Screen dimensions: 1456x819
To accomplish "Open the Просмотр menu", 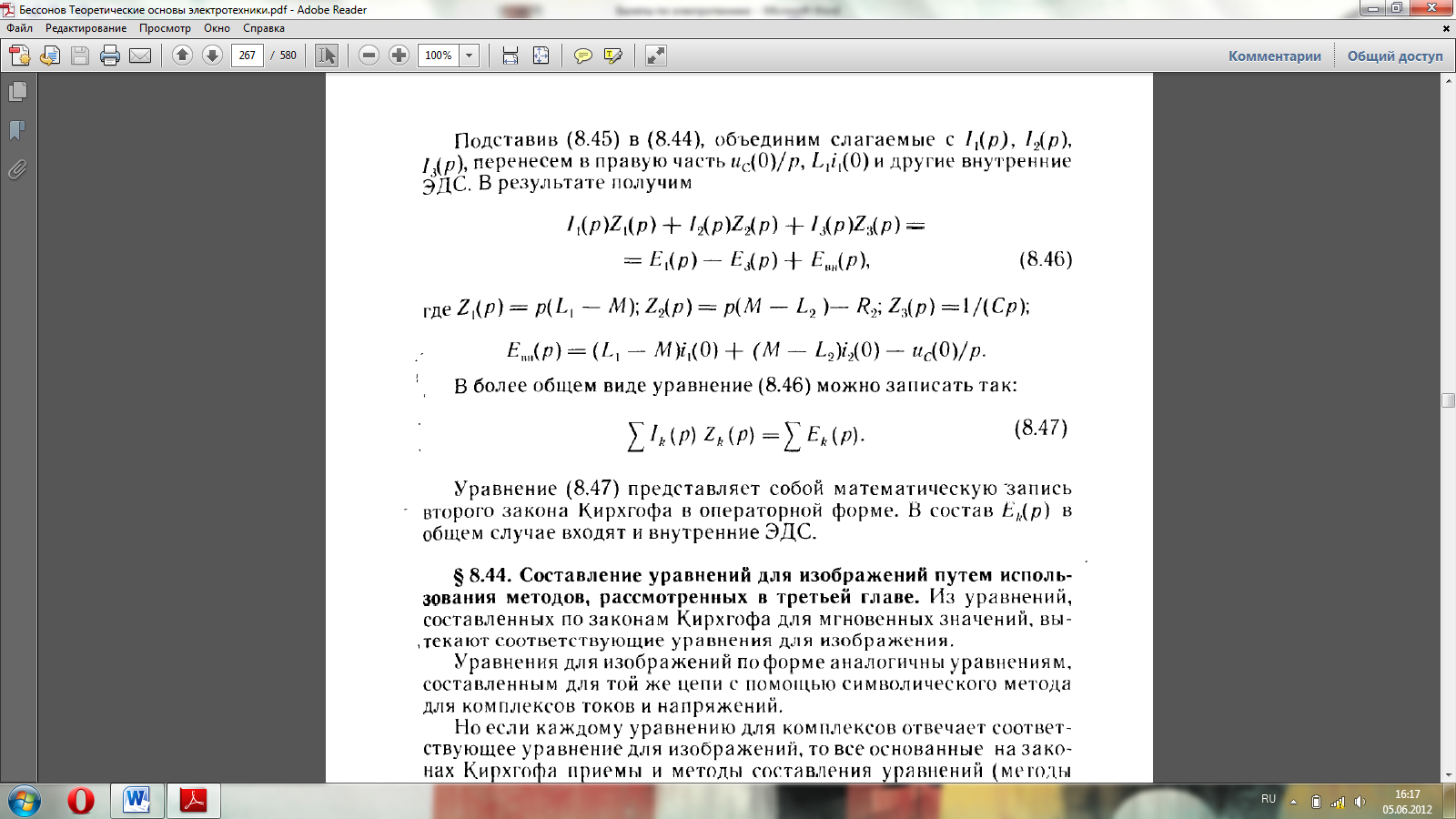I will coord(165,28).
